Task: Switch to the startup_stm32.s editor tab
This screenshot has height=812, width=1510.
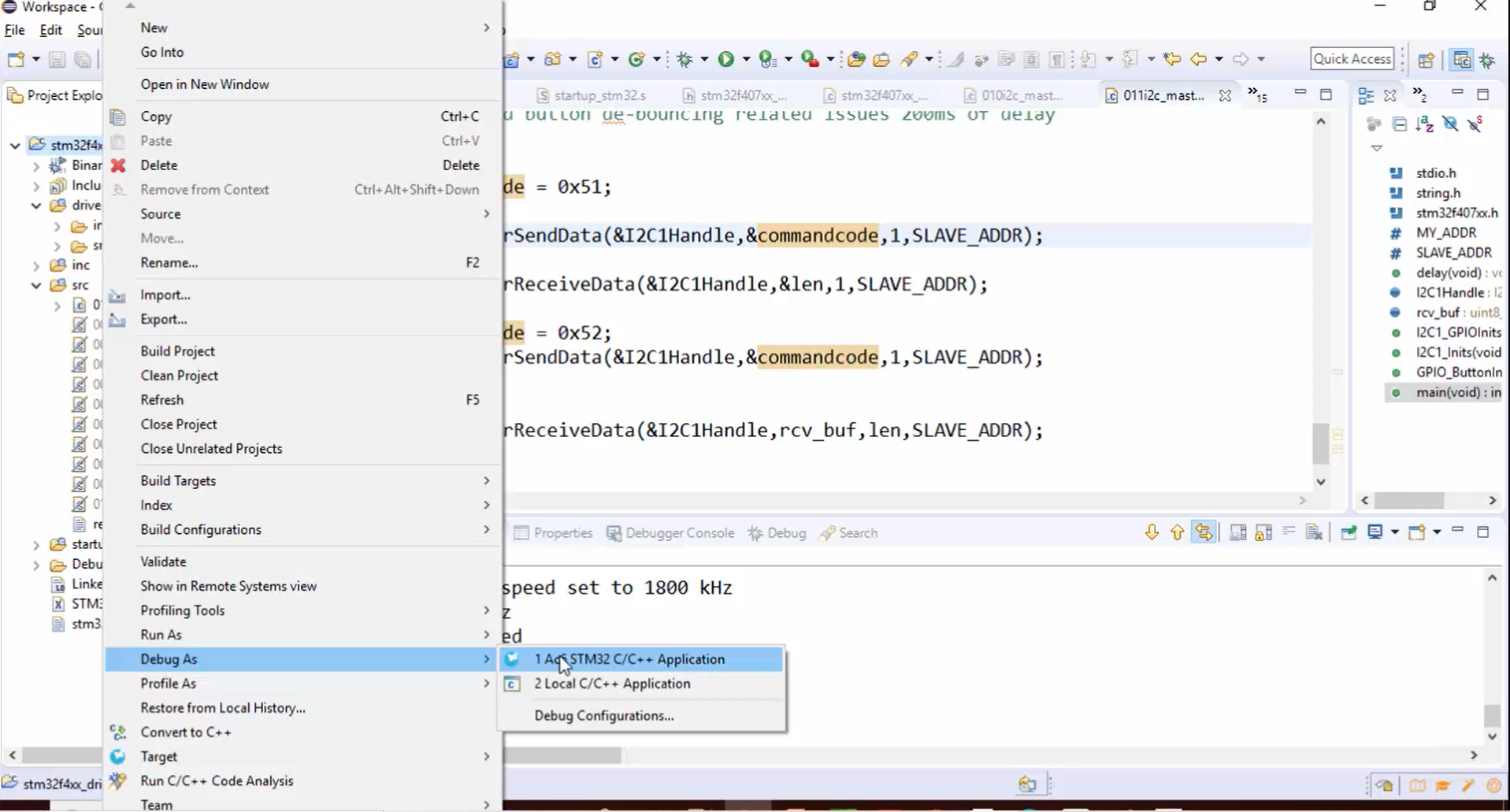Action: pos(592,95)
